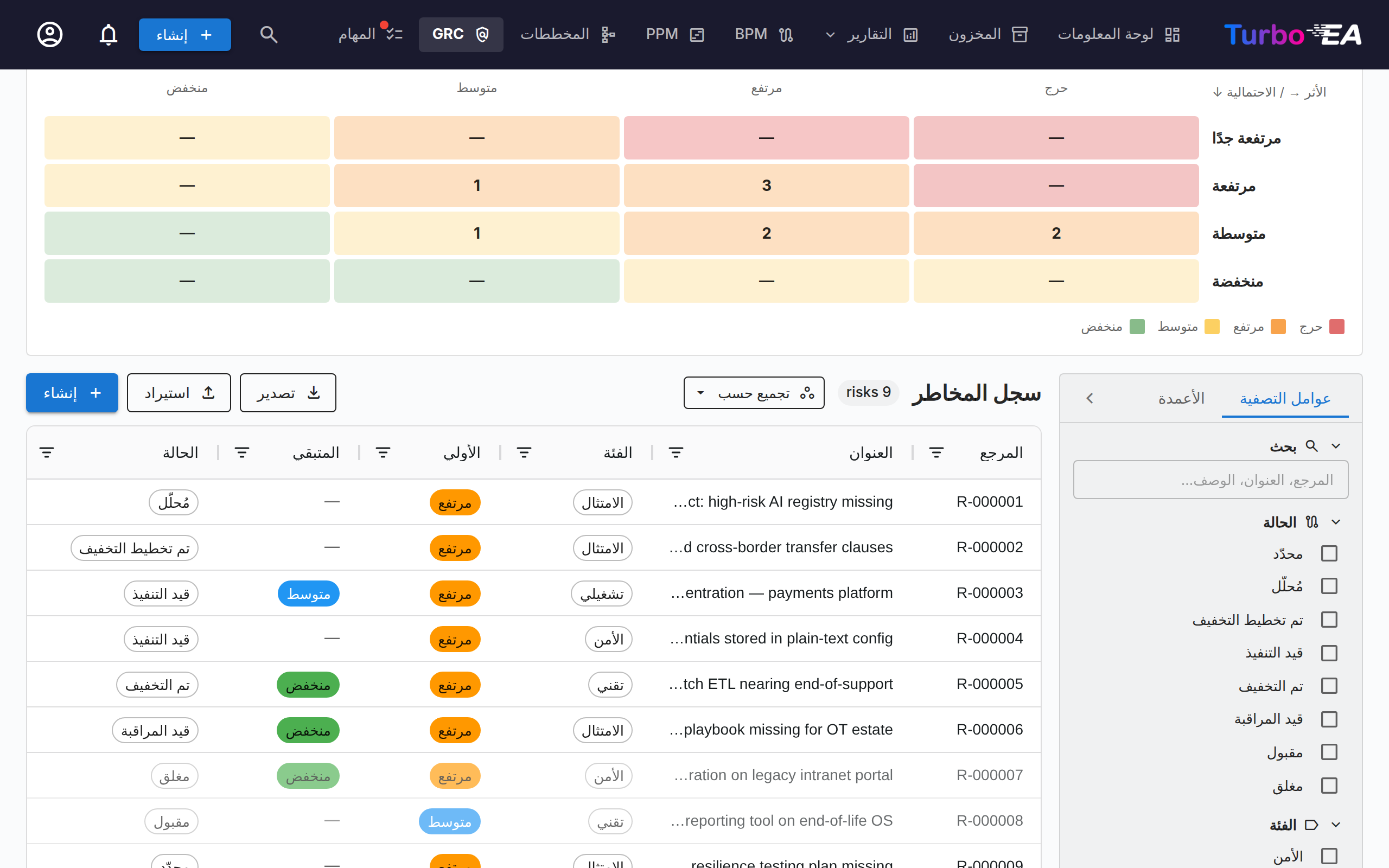Screen dimensions: 1389x868
Task: Click matrix cell showing 3 risks
Action: pos(766,186)
